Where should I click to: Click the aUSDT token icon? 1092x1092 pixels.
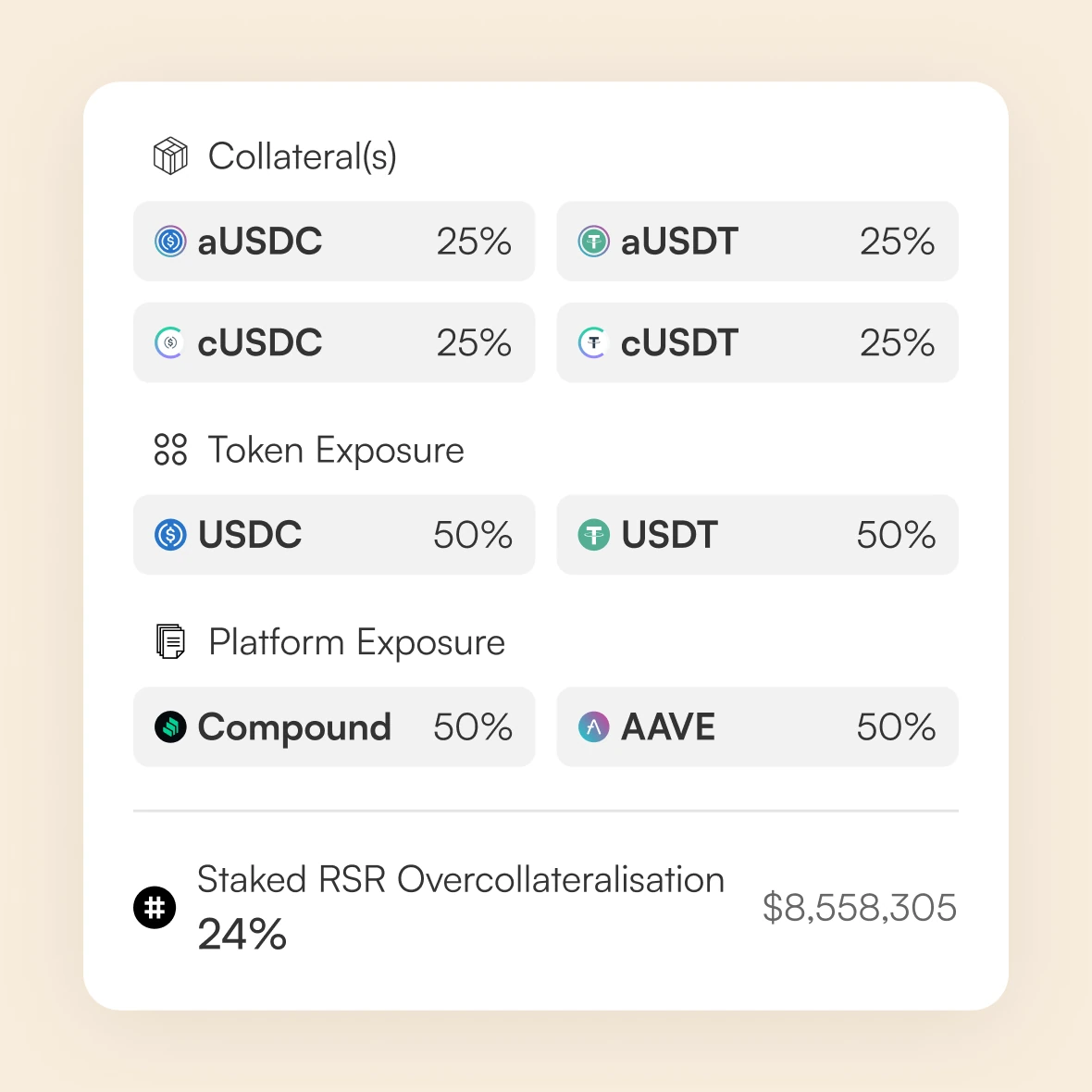click(594, 242)
